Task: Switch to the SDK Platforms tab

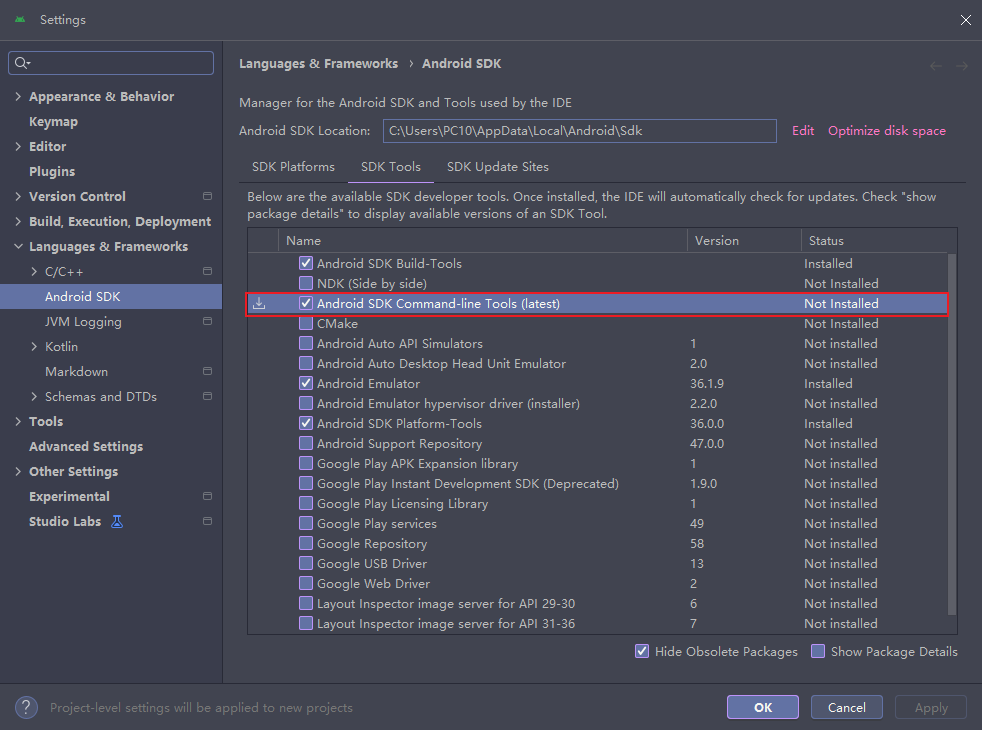Action: point(292,167)
